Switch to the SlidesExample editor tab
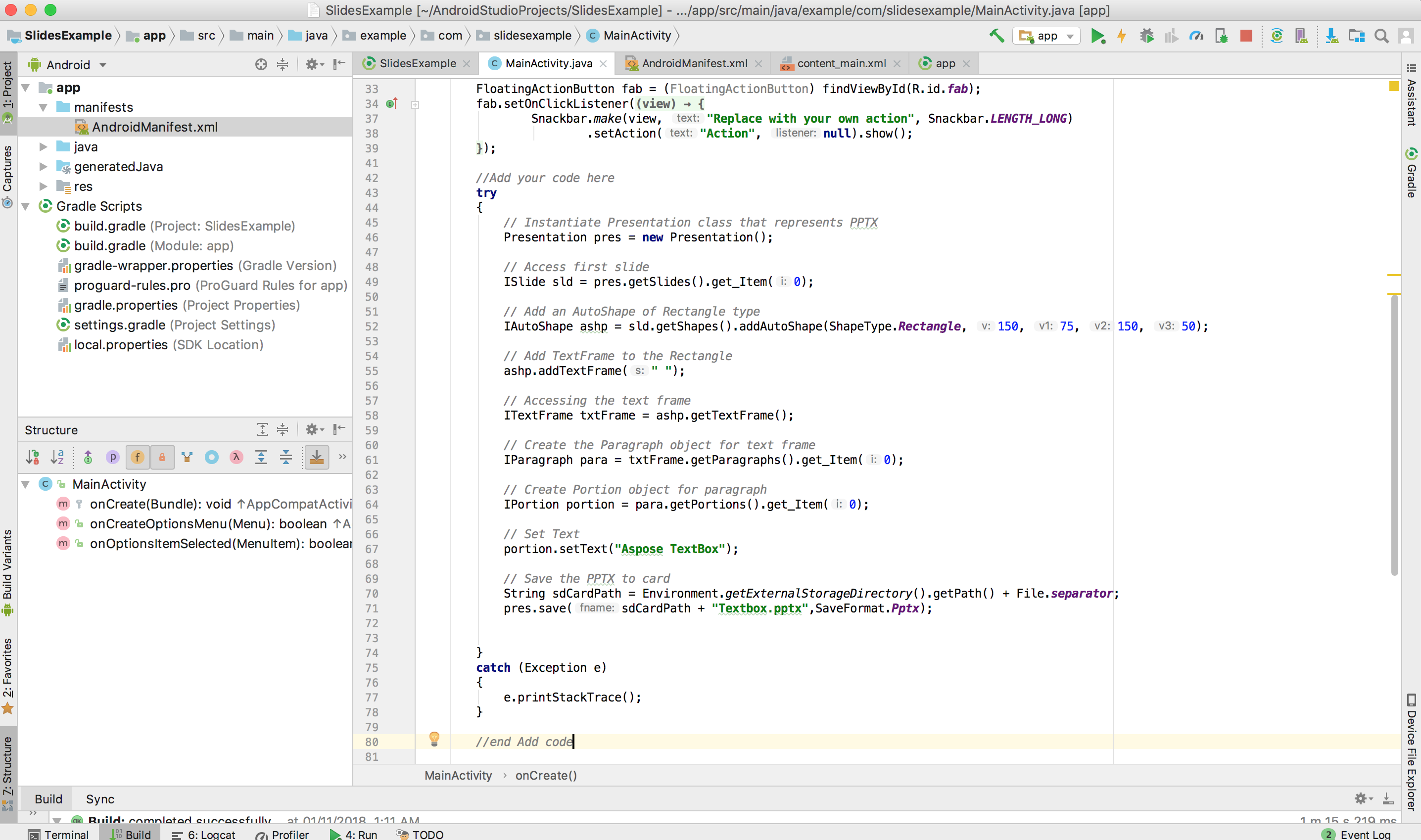1421x840 pixels. [x=417, y=63]
